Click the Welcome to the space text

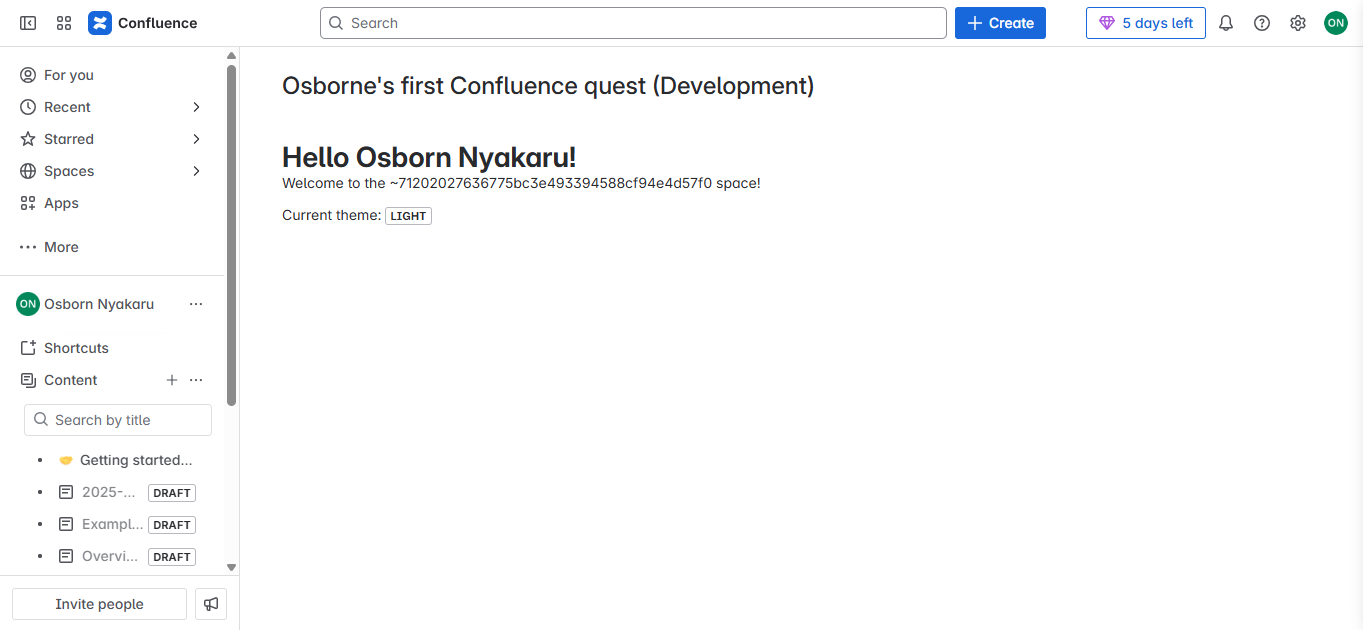pyautogui.click(x=521, y=183)
